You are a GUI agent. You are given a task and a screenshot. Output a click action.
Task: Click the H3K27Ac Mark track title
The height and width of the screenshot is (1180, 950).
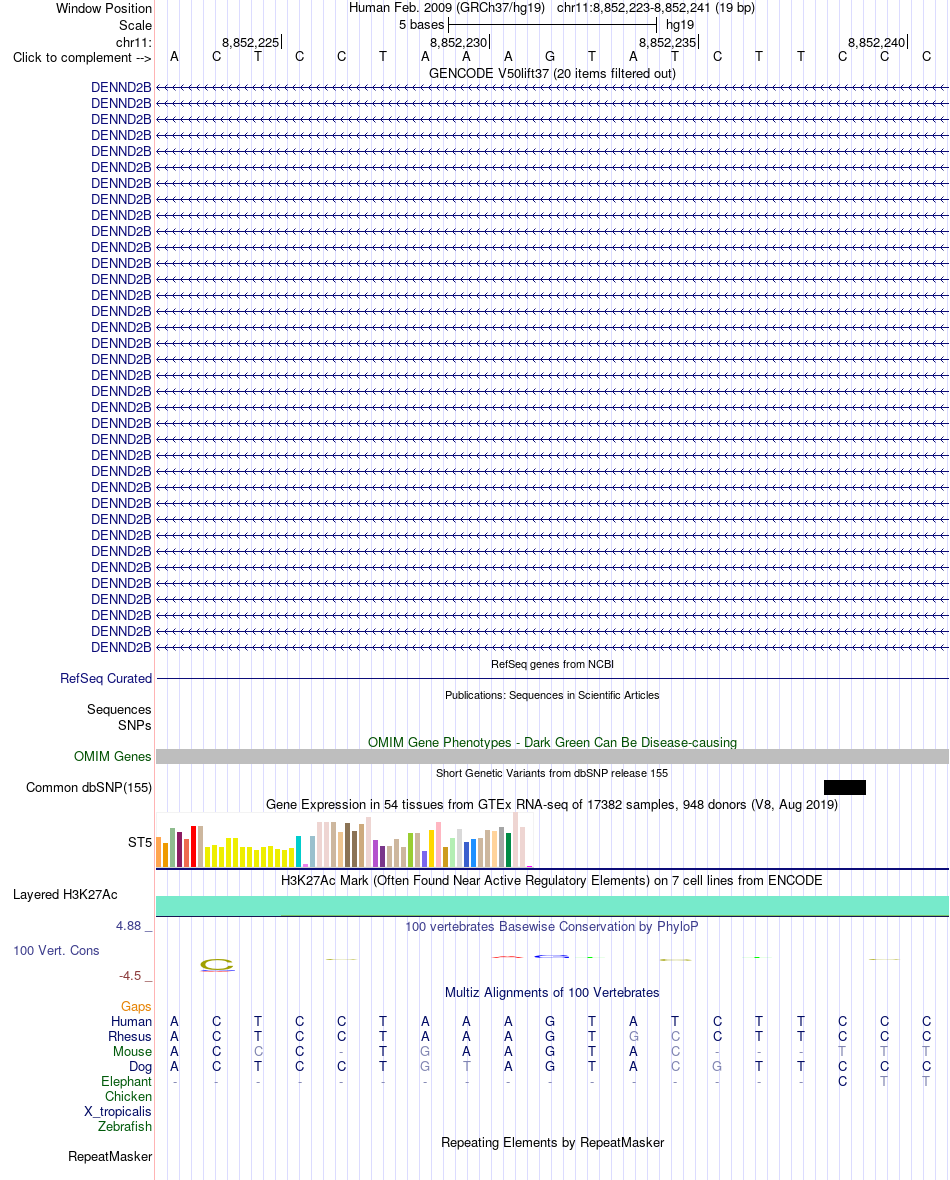tap(552, 880)
